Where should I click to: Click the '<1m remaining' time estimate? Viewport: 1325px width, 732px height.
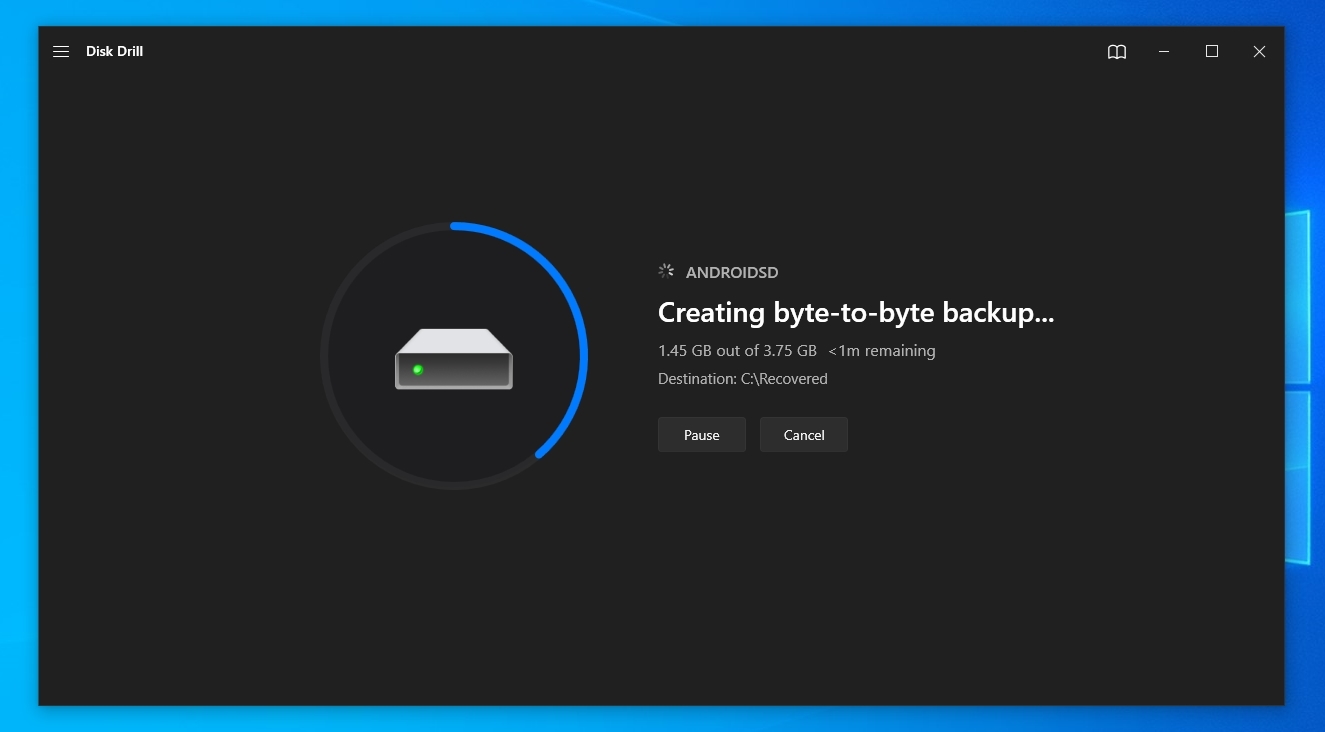pyautogui.click(x=882, y=351)
